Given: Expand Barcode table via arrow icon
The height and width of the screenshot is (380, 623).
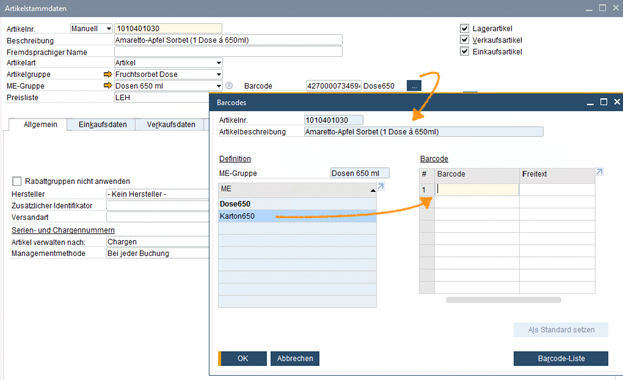Looking at the screenshot, I should point(600,172).
